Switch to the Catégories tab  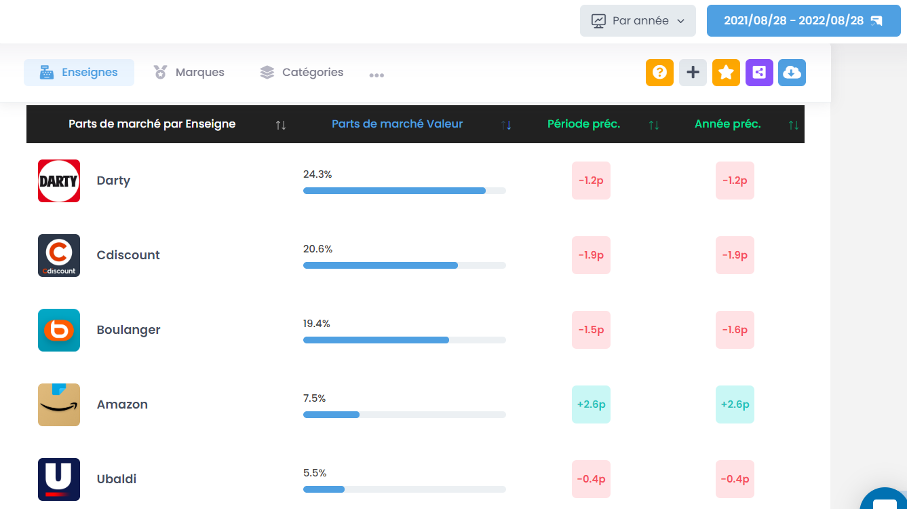point(301,72)
